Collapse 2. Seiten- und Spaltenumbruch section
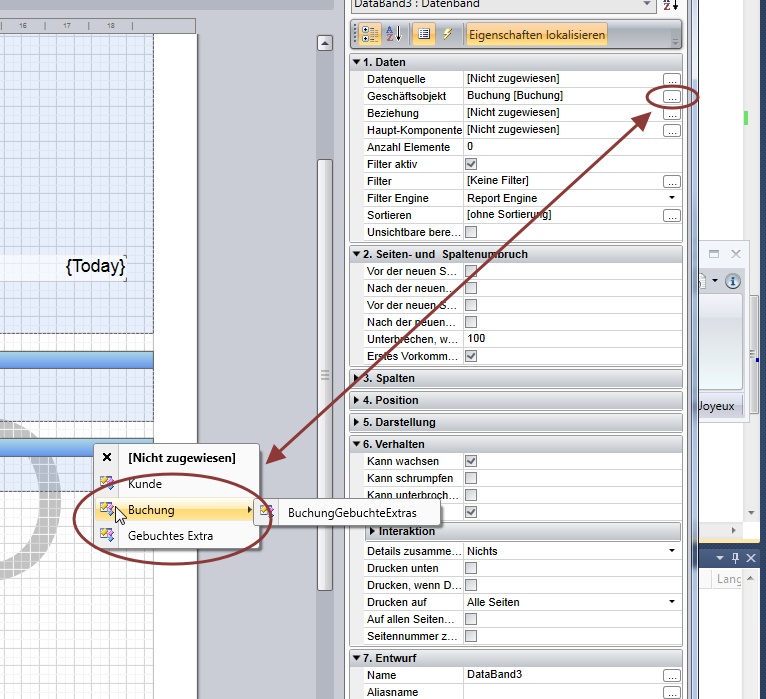 tap(357, 254)
